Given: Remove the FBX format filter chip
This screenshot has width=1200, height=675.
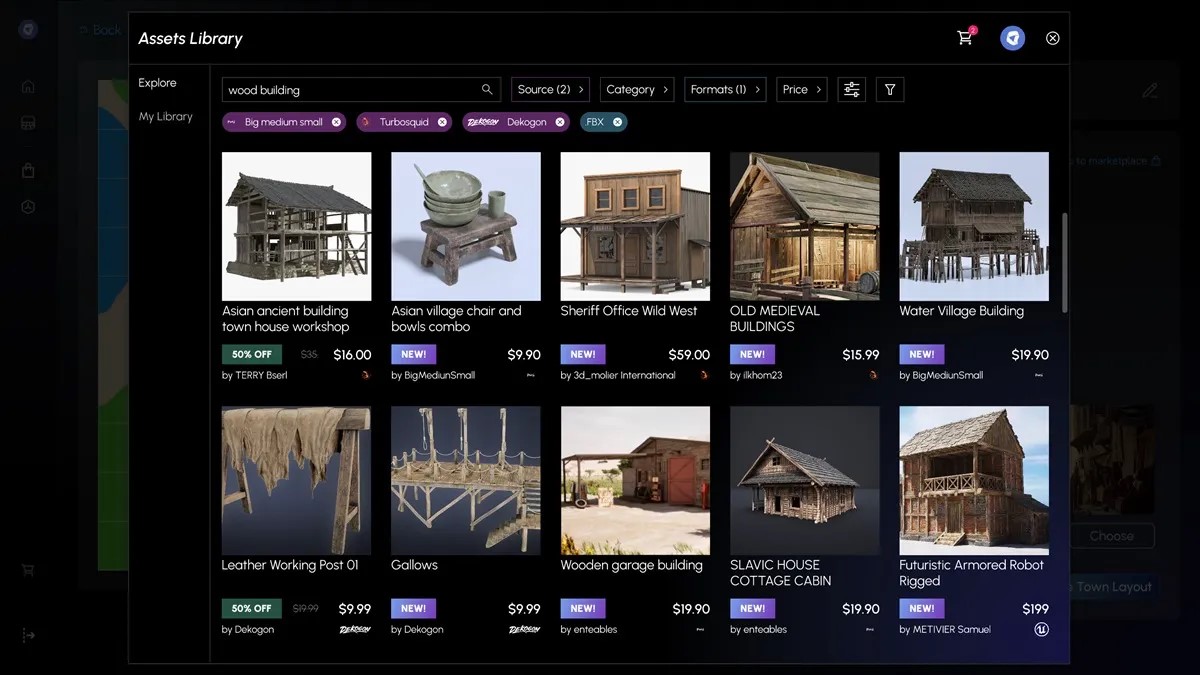Looking at the screenshot, I should (x=618, y=122).
